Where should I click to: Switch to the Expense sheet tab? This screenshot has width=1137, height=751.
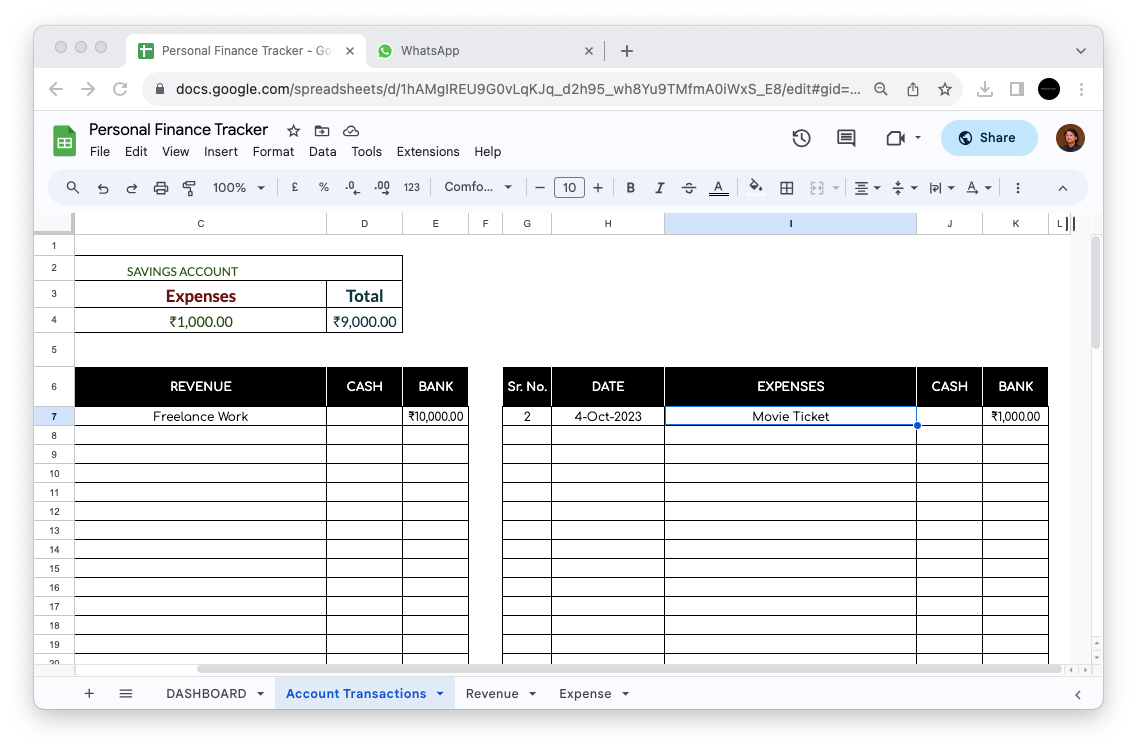584,694
